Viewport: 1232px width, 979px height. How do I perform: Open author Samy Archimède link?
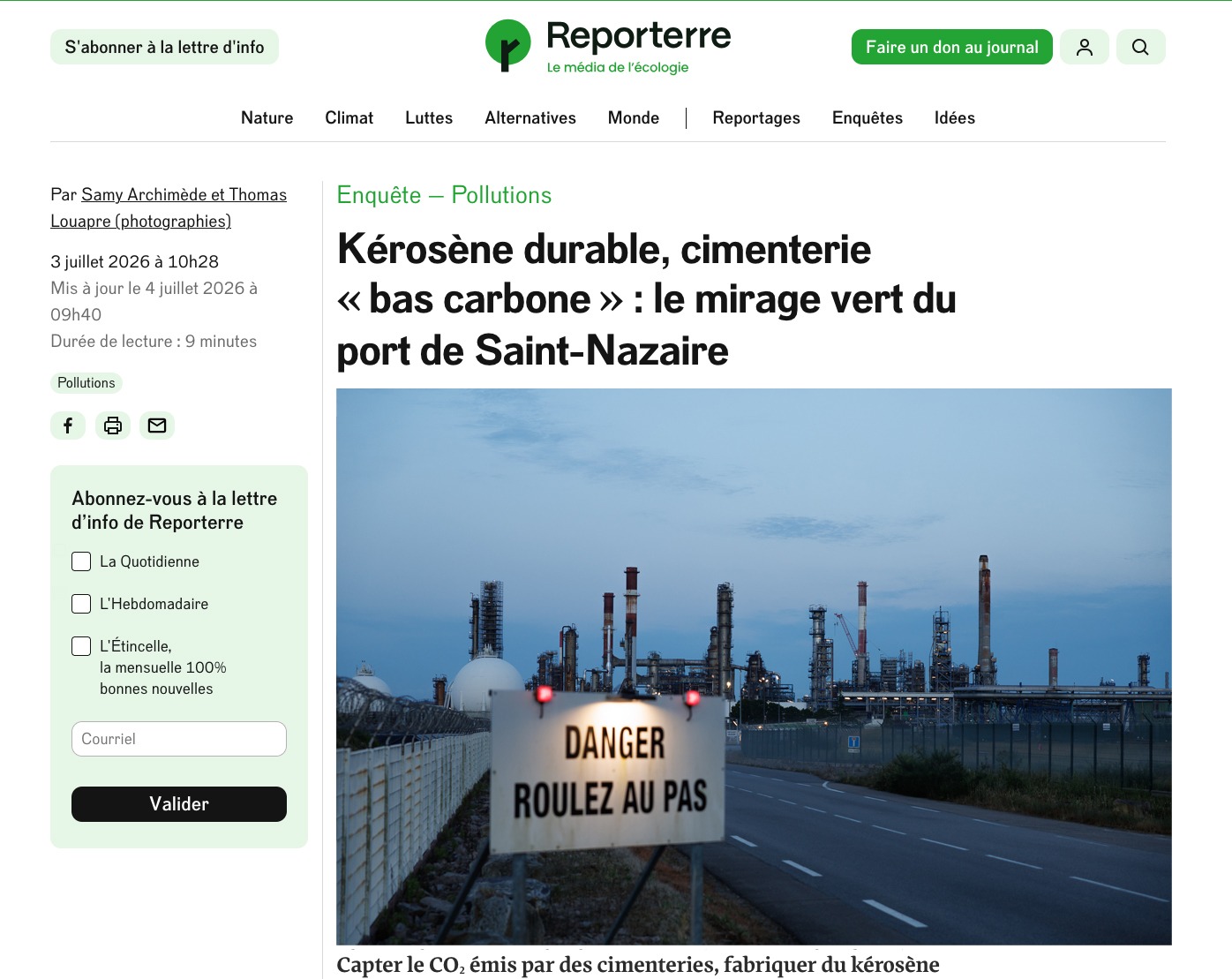144,194
